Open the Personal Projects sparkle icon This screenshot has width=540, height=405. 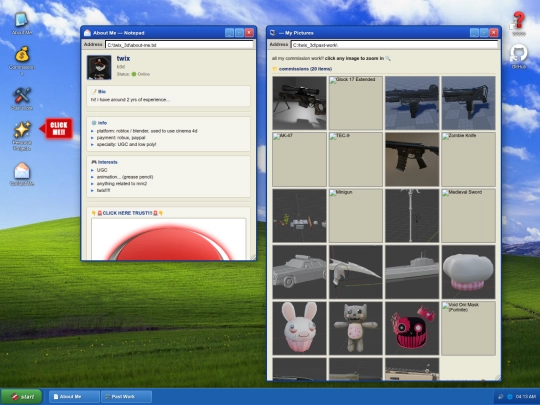click(x=22, y=136)
